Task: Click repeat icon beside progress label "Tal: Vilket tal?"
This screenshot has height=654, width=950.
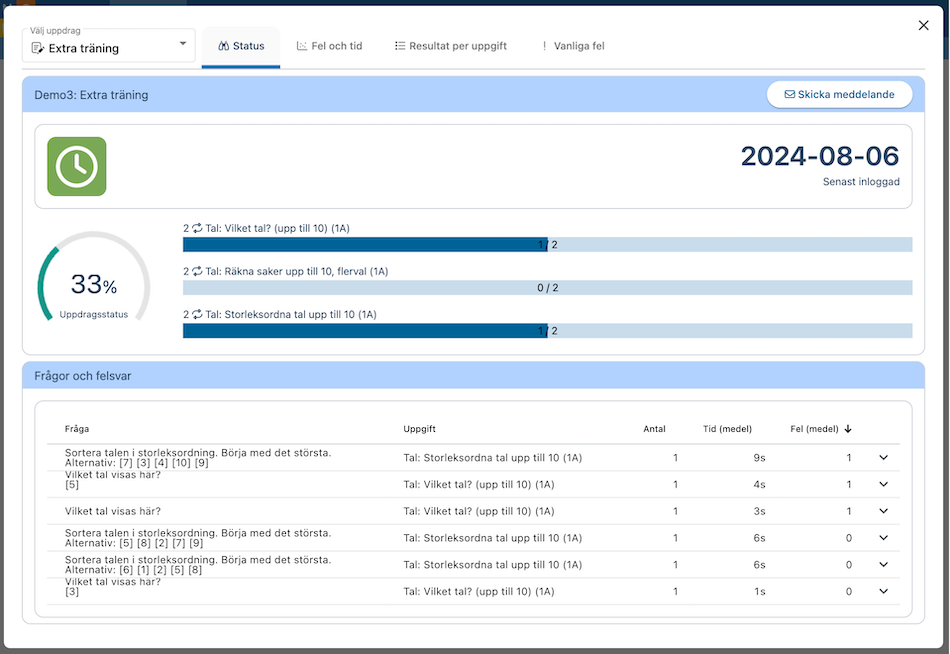Action: point(198,229)
